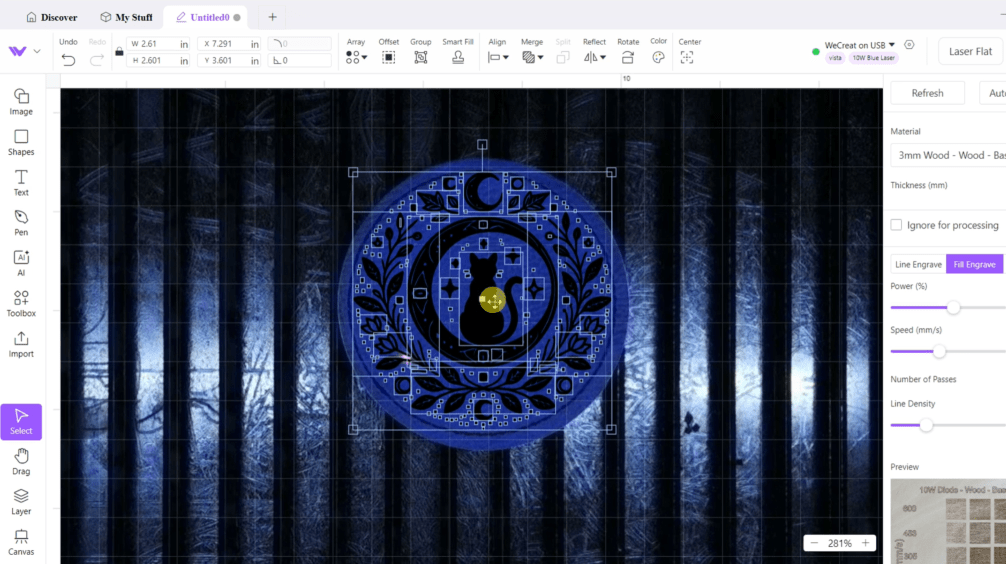Open the My Stuff tab
Screen dimensions: 1006x564
[x=126, y=17]
